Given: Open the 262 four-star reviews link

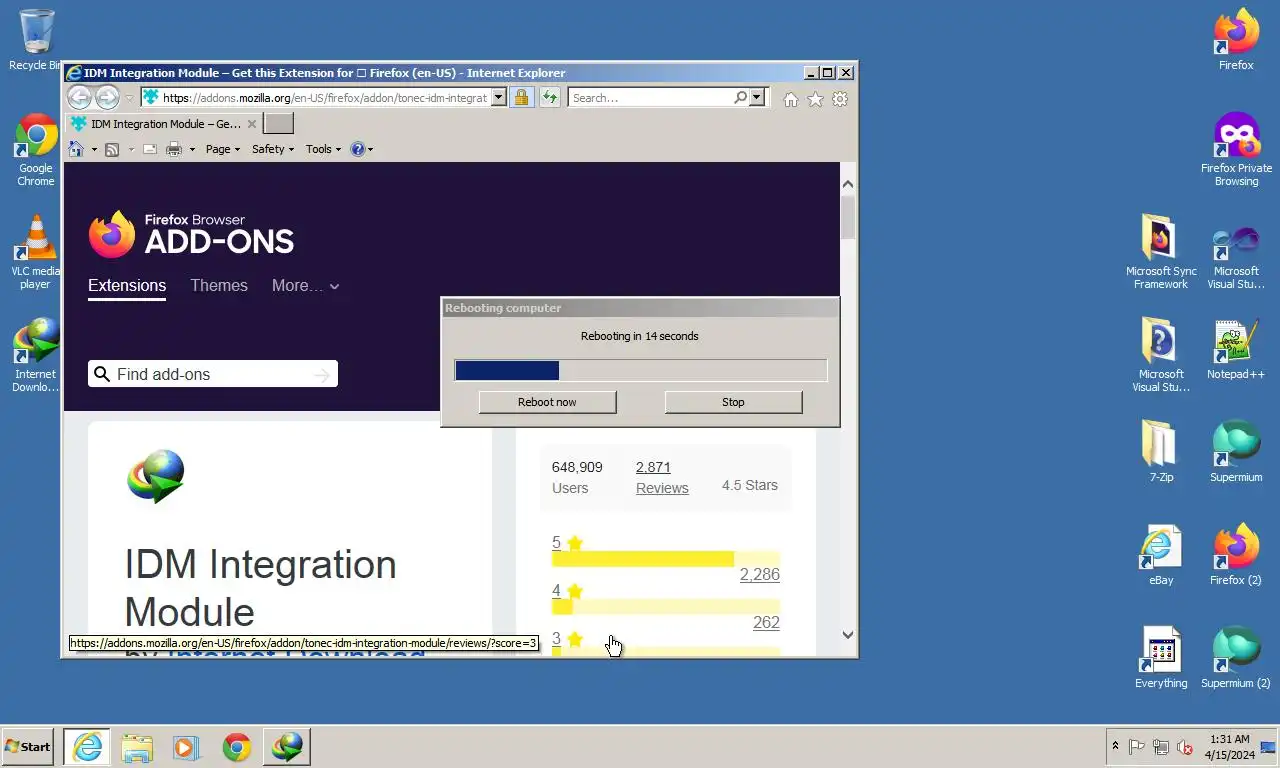Looking at the screenshot, I should (766, 623).
